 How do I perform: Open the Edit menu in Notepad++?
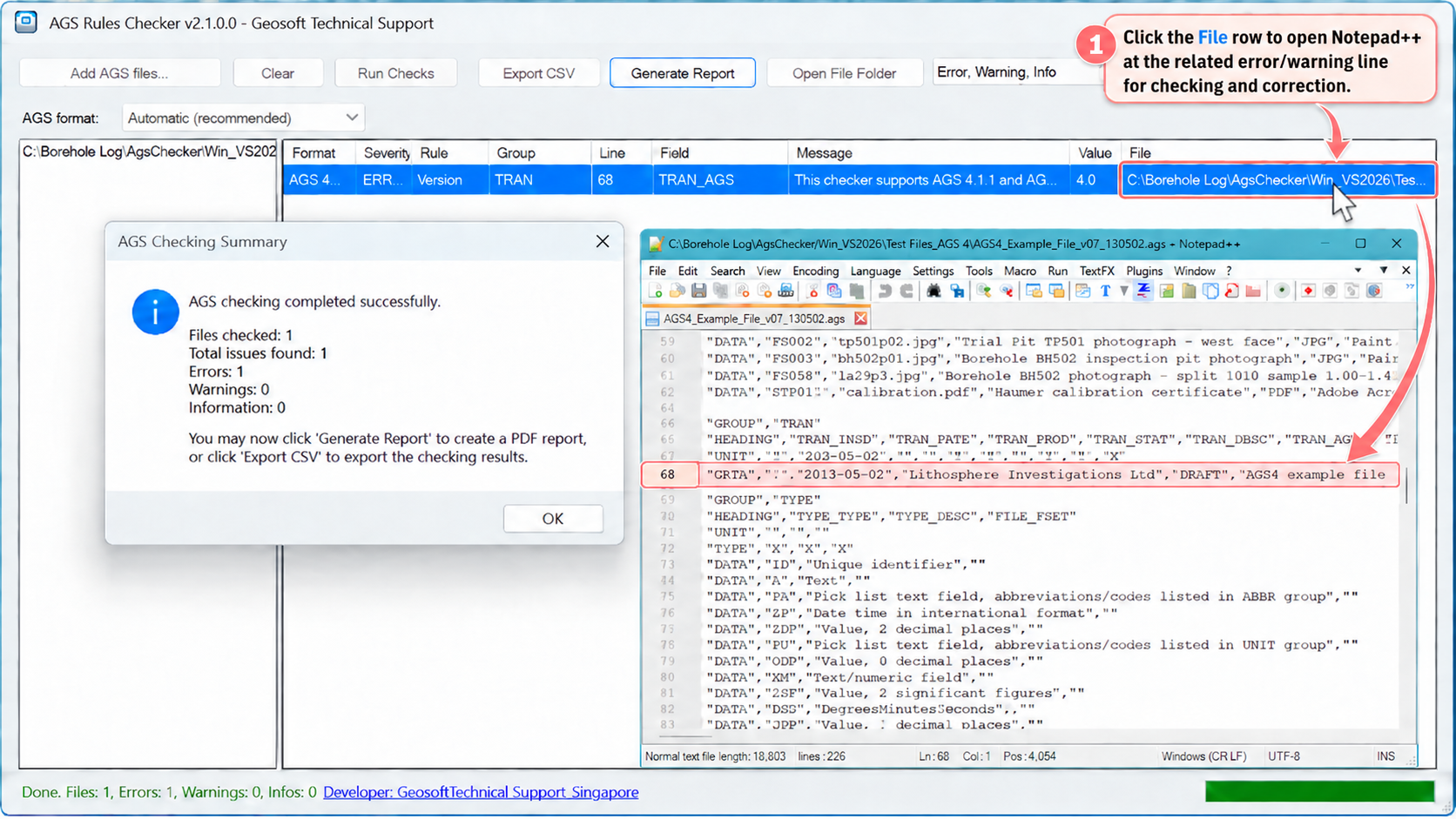point(688,271)
